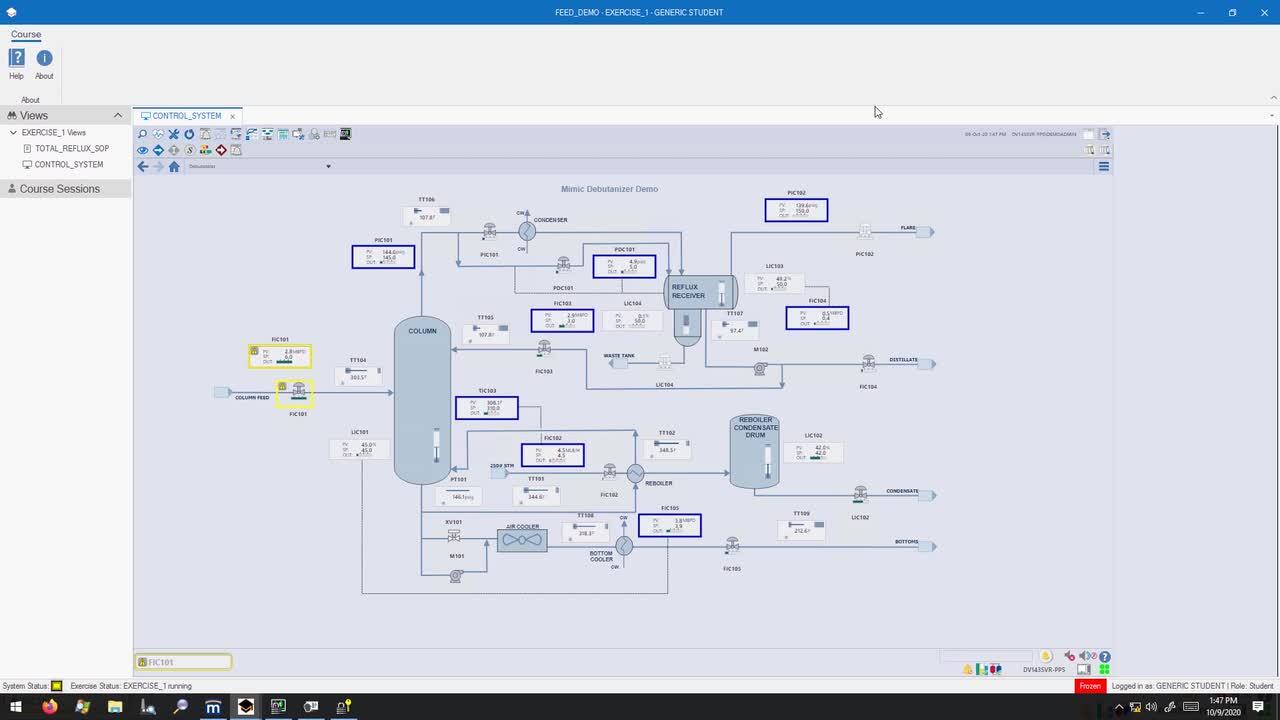Click the black terminal-style toolbar icon
This screenshot has width=1280, height=720.
pyautogui.click(x=346, y=134)
